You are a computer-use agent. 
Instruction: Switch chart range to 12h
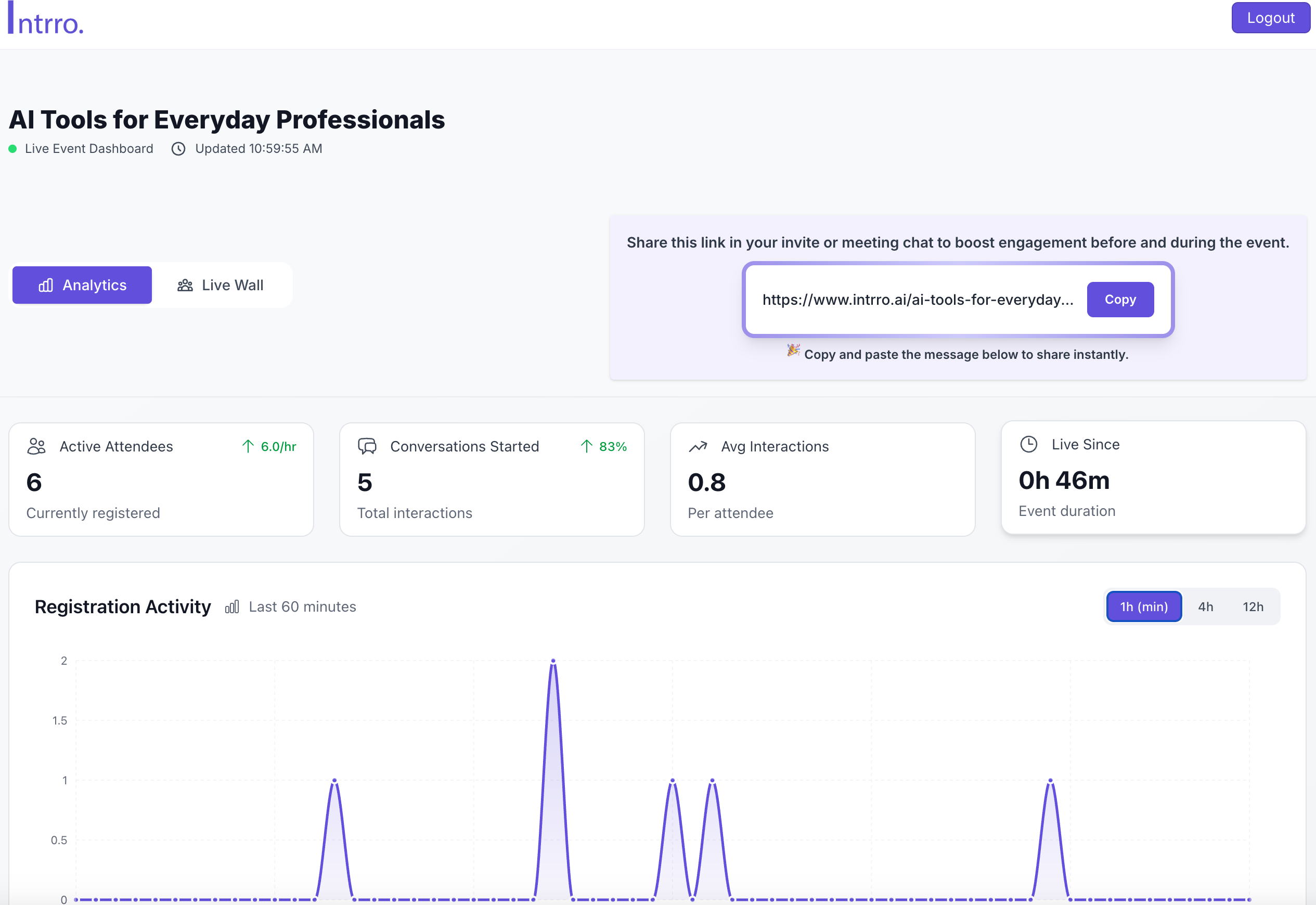[x=1253, y=607]
